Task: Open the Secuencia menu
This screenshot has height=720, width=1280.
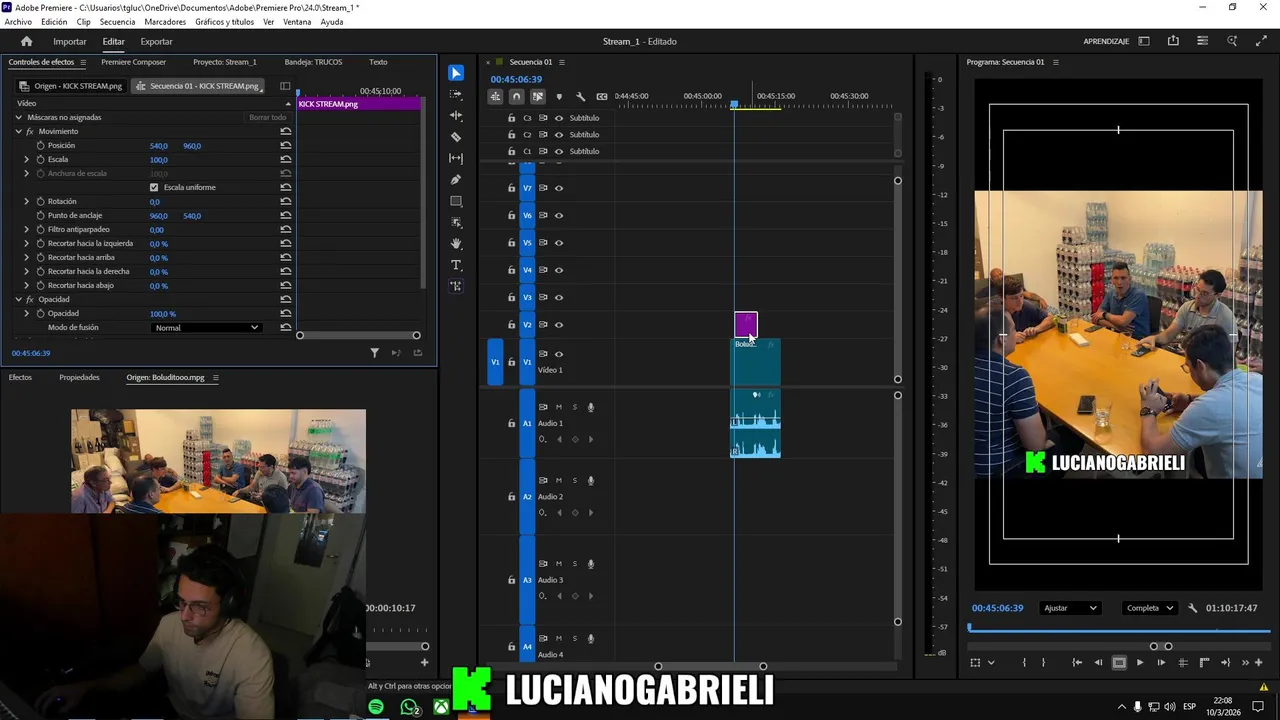Action: 117,22
